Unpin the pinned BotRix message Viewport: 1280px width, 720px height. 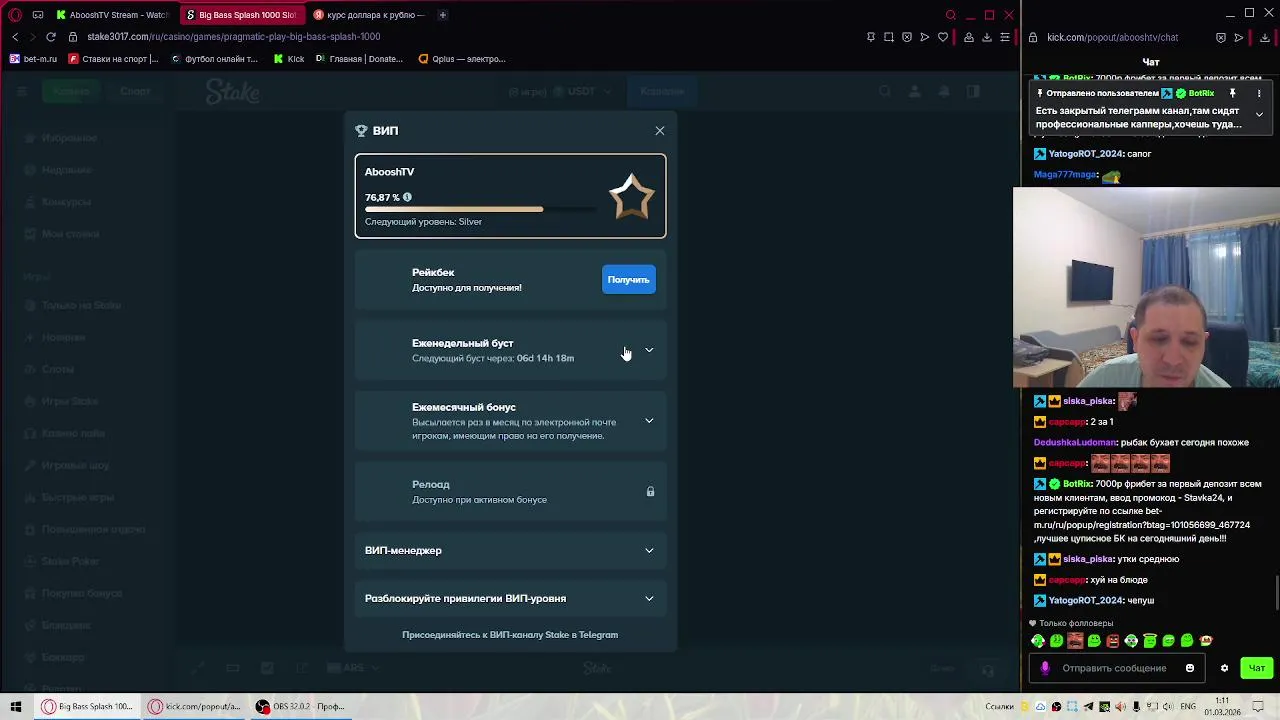pos(1233,93)
